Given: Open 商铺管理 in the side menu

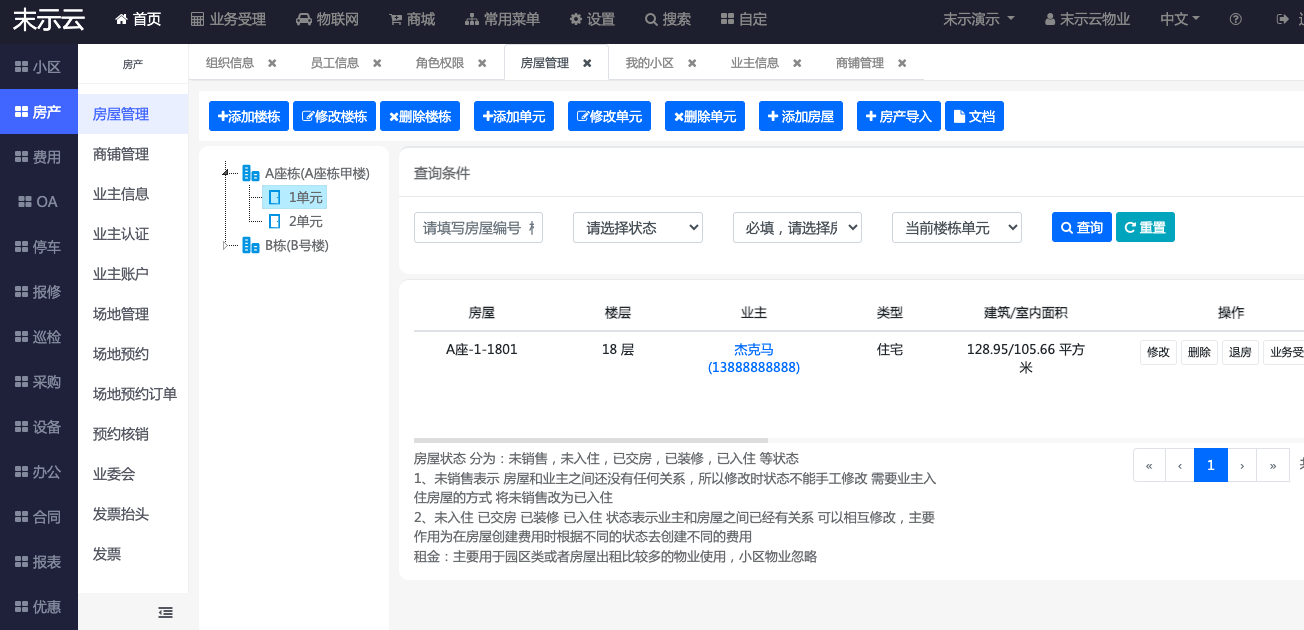Looking at the screenshot, I should pyautogui.click(x=121, y=154).
